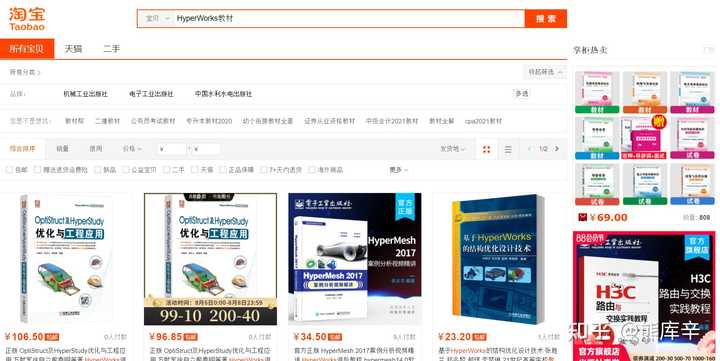Filter by brand 机械工业出版社
The image size is (720, 361).
tap(85, 94)
